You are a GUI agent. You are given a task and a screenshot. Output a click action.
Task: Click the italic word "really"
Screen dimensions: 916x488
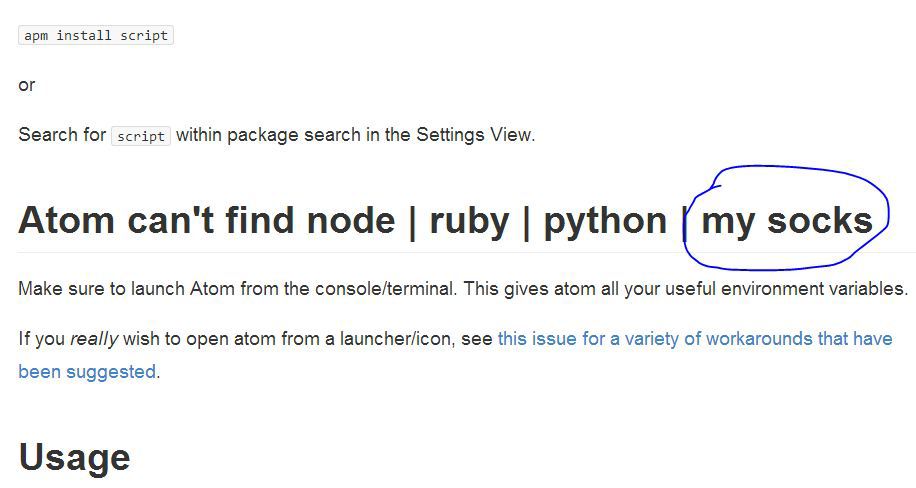94,338
